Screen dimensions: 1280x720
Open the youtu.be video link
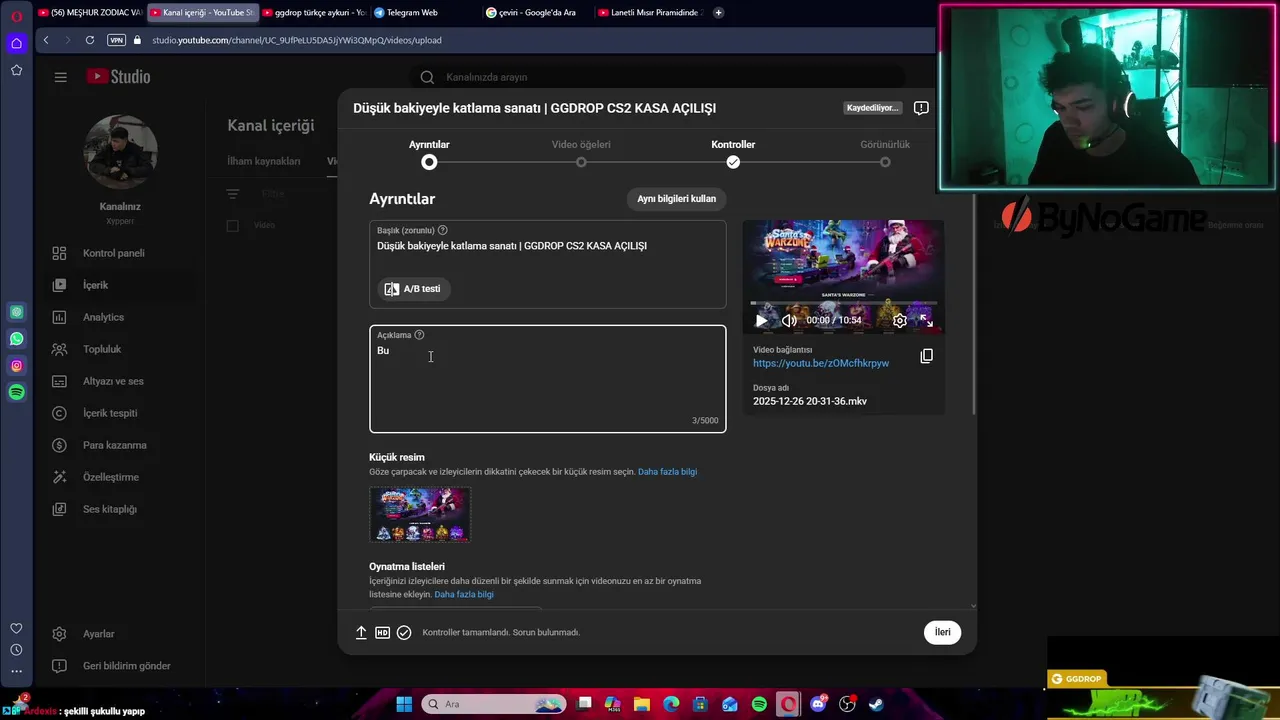821,363
